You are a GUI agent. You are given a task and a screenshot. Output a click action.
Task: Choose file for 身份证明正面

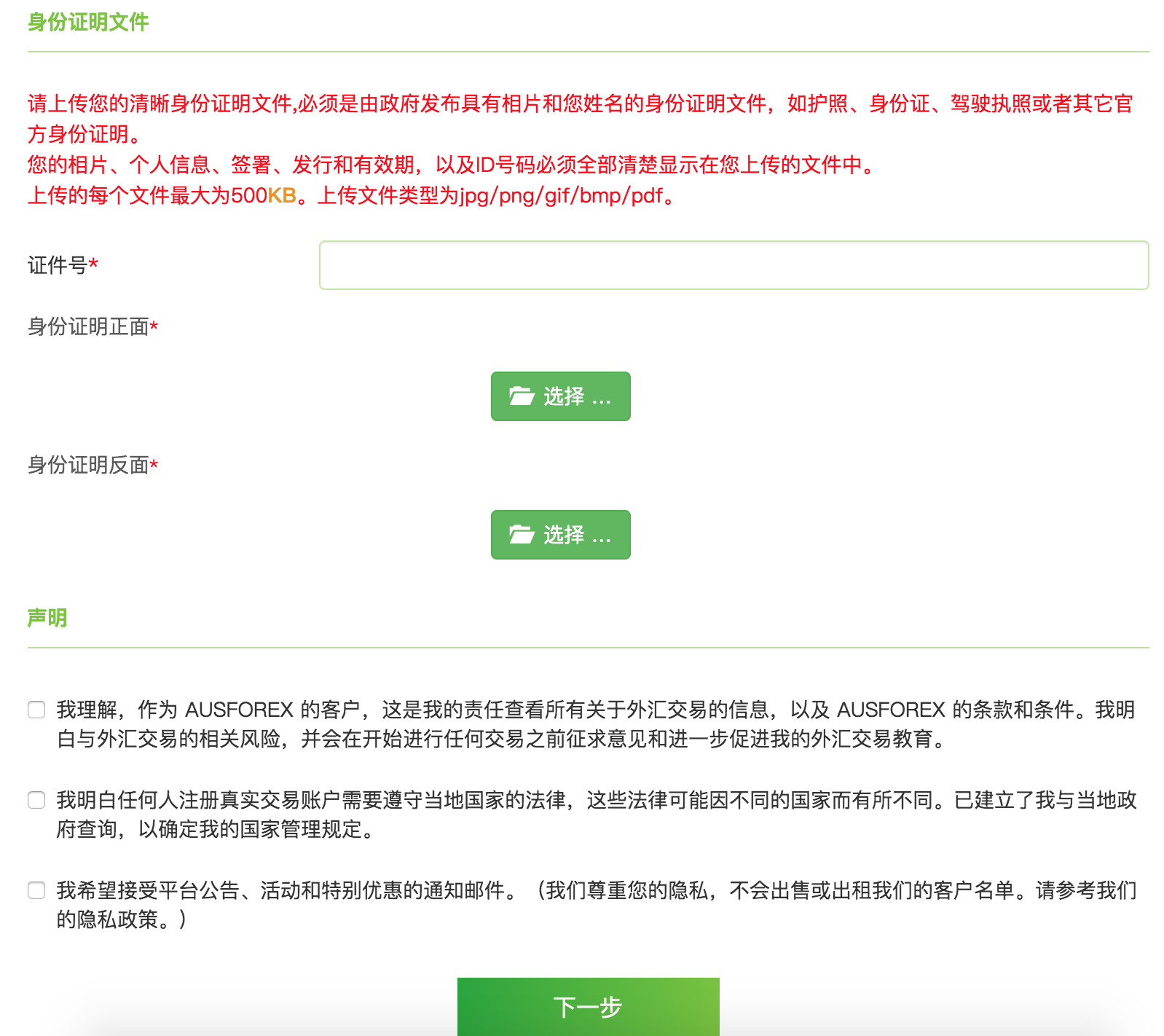(560, 396)
